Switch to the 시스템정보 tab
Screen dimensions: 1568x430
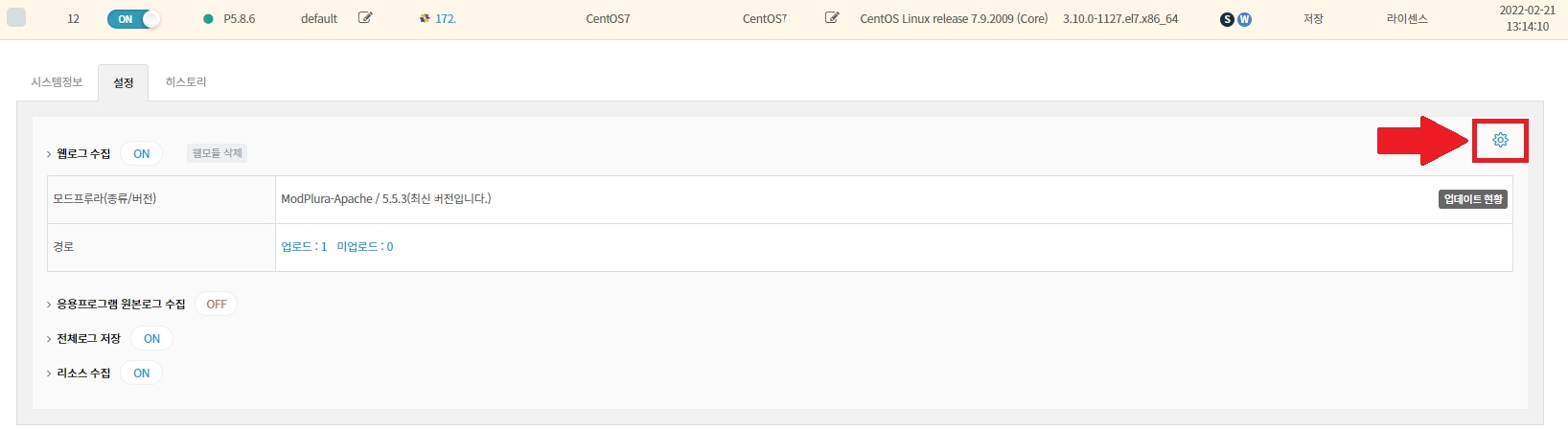[x=57, y=82]
